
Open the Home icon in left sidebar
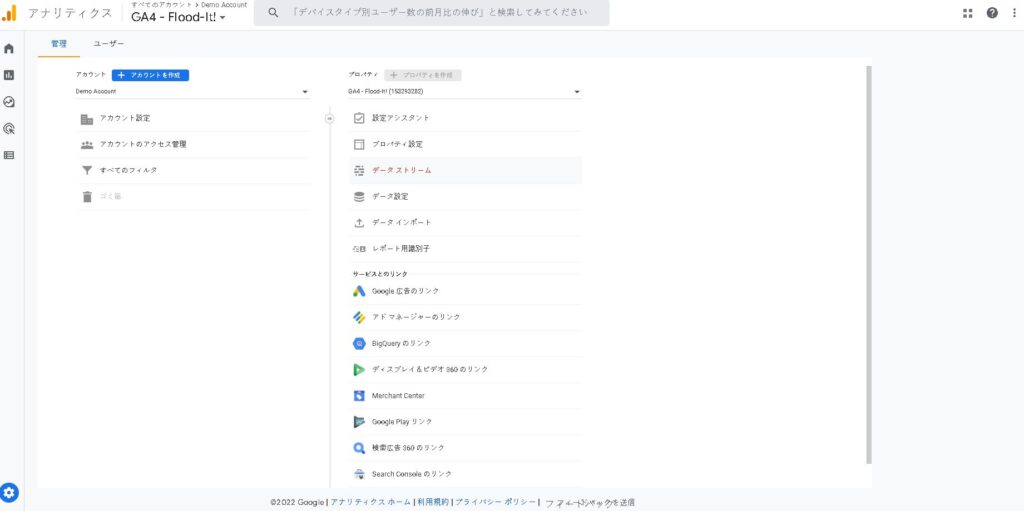tap(9, 48)
